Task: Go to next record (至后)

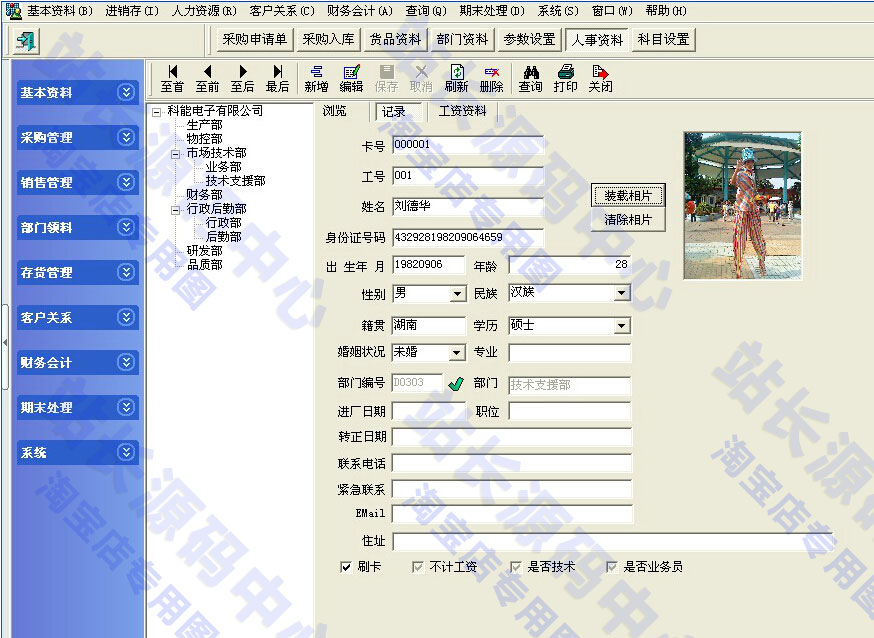Action: (242, 79)
